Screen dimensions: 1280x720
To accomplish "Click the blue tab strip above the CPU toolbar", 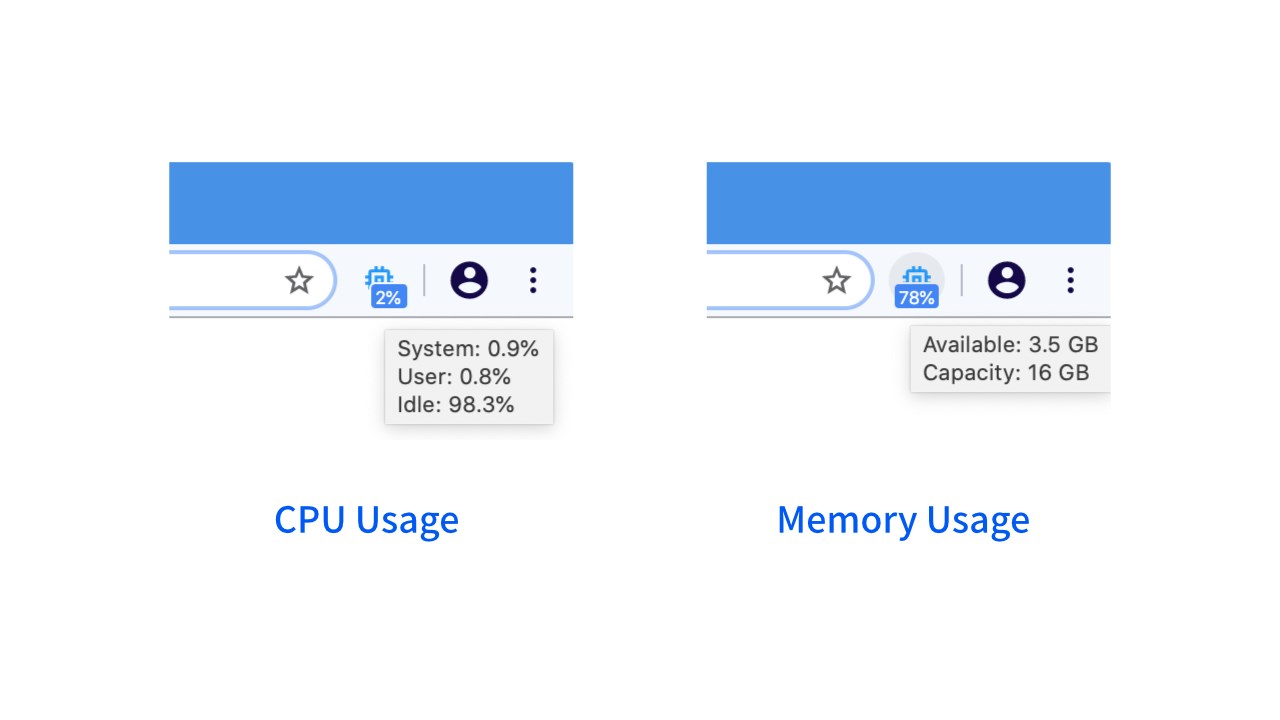I will [x=370, y=203].
